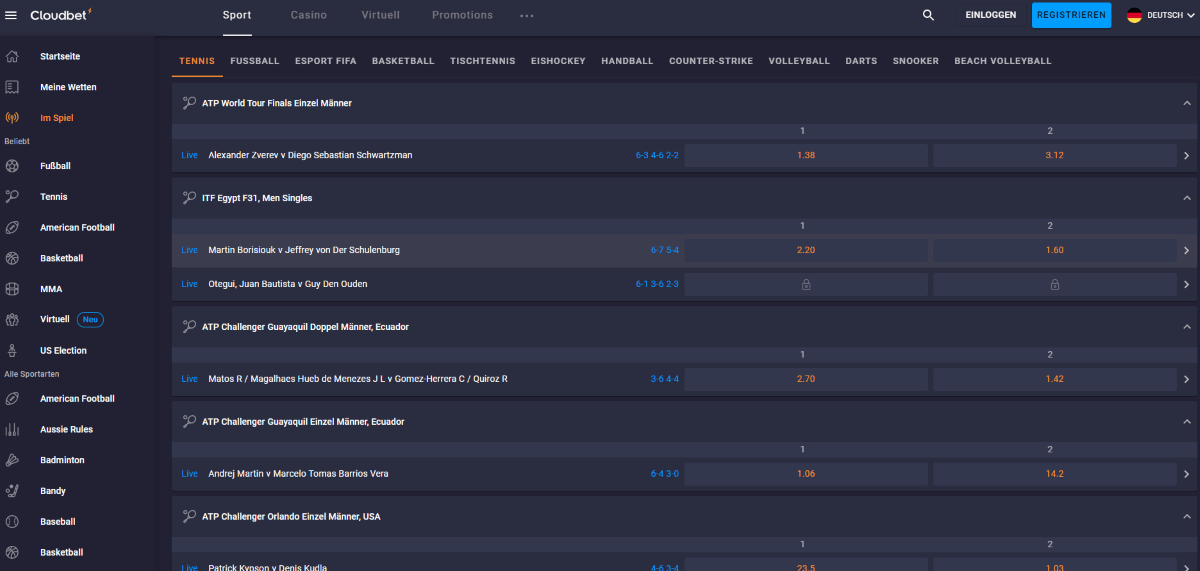Viewport: 1200px width, 571px height.
Task: Bet on von Der Schulenburg at 1.60
Action: [x=1054, y=250]
